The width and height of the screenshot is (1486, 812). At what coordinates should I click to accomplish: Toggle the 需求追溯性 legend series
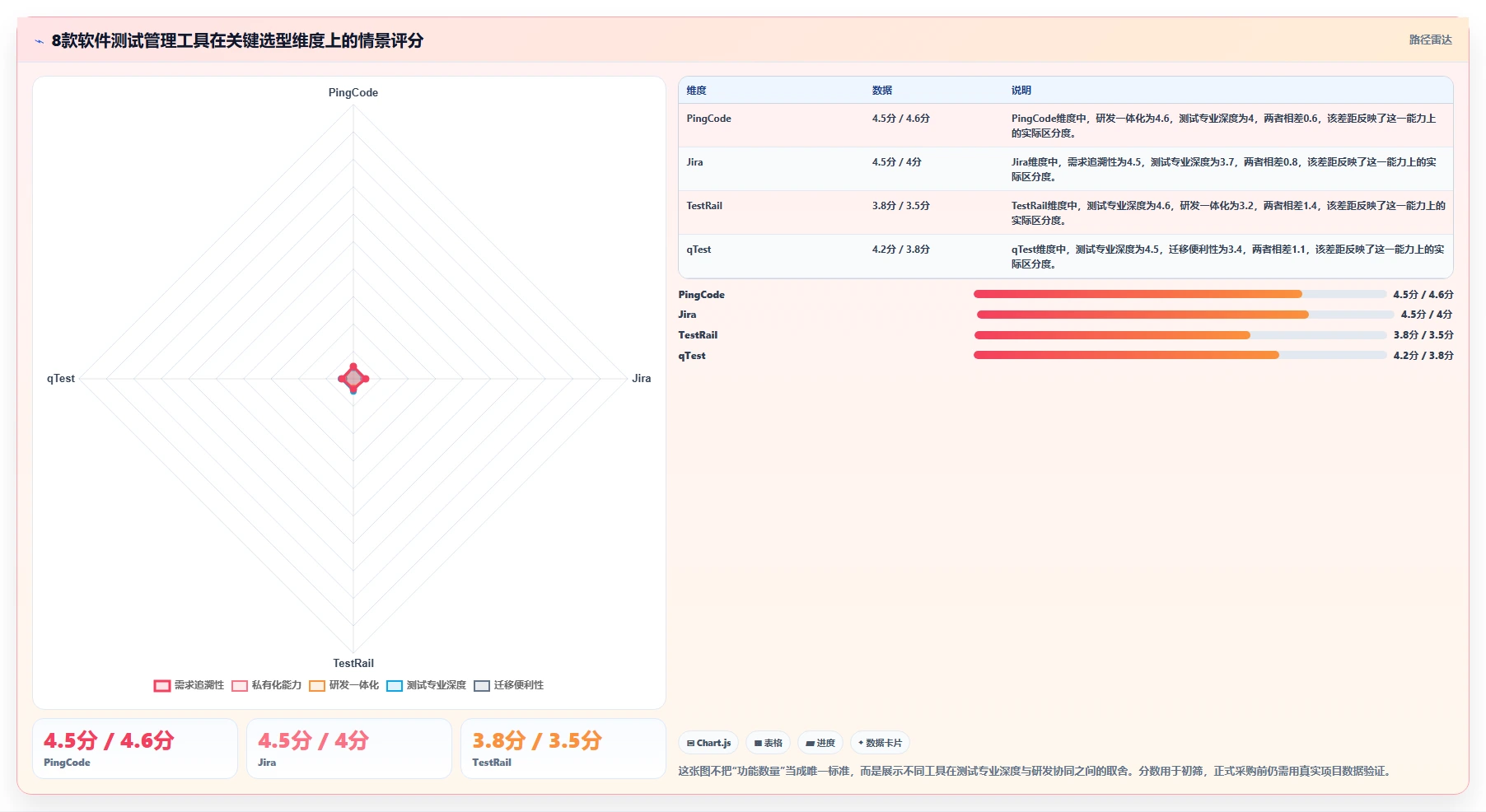point(189,685)
